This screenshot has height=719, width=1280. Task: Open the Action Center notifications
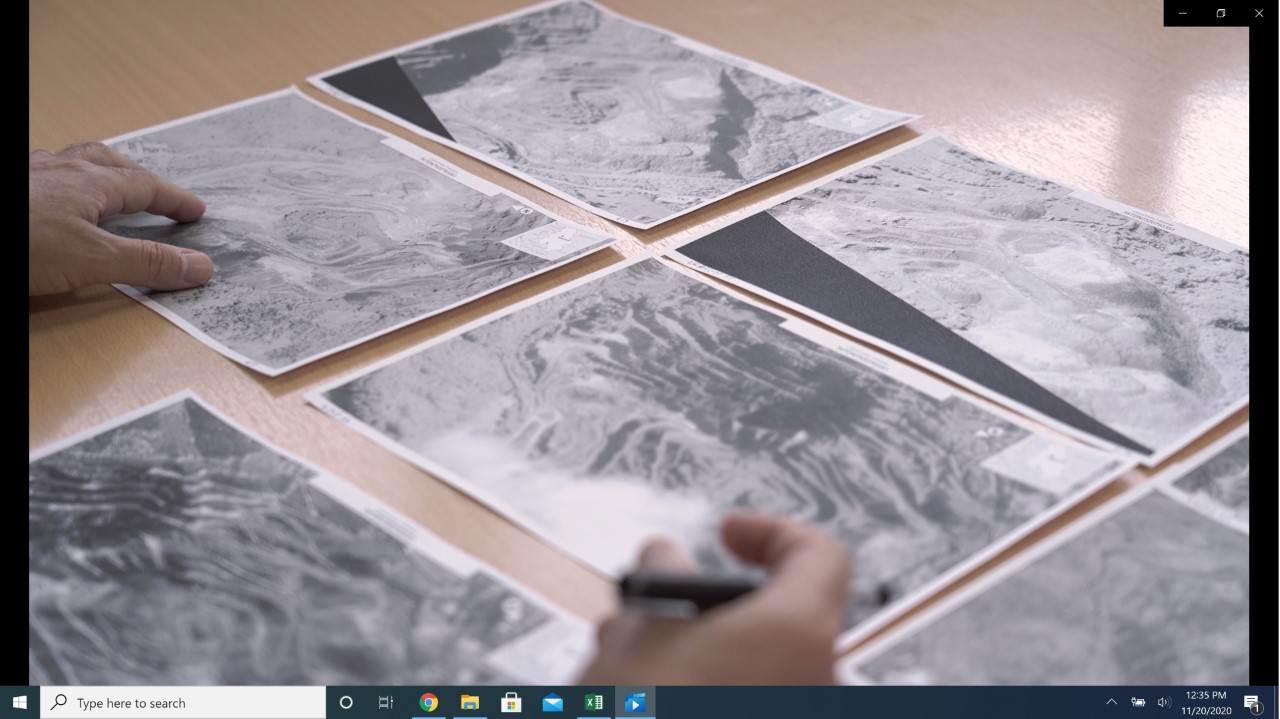click(1252, 703)
